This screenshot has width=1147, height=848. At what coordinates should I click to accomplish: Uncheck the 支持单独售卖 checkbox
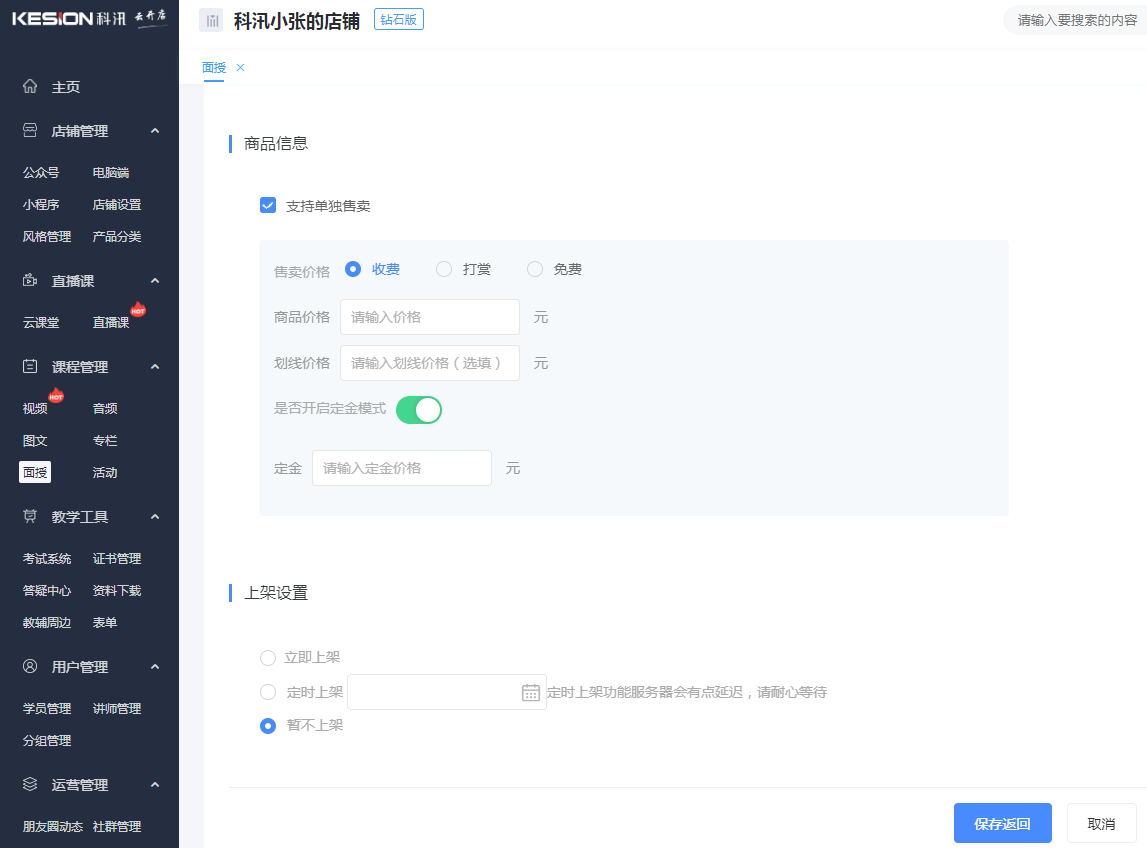pyautogui.click(x=268, y=204)
